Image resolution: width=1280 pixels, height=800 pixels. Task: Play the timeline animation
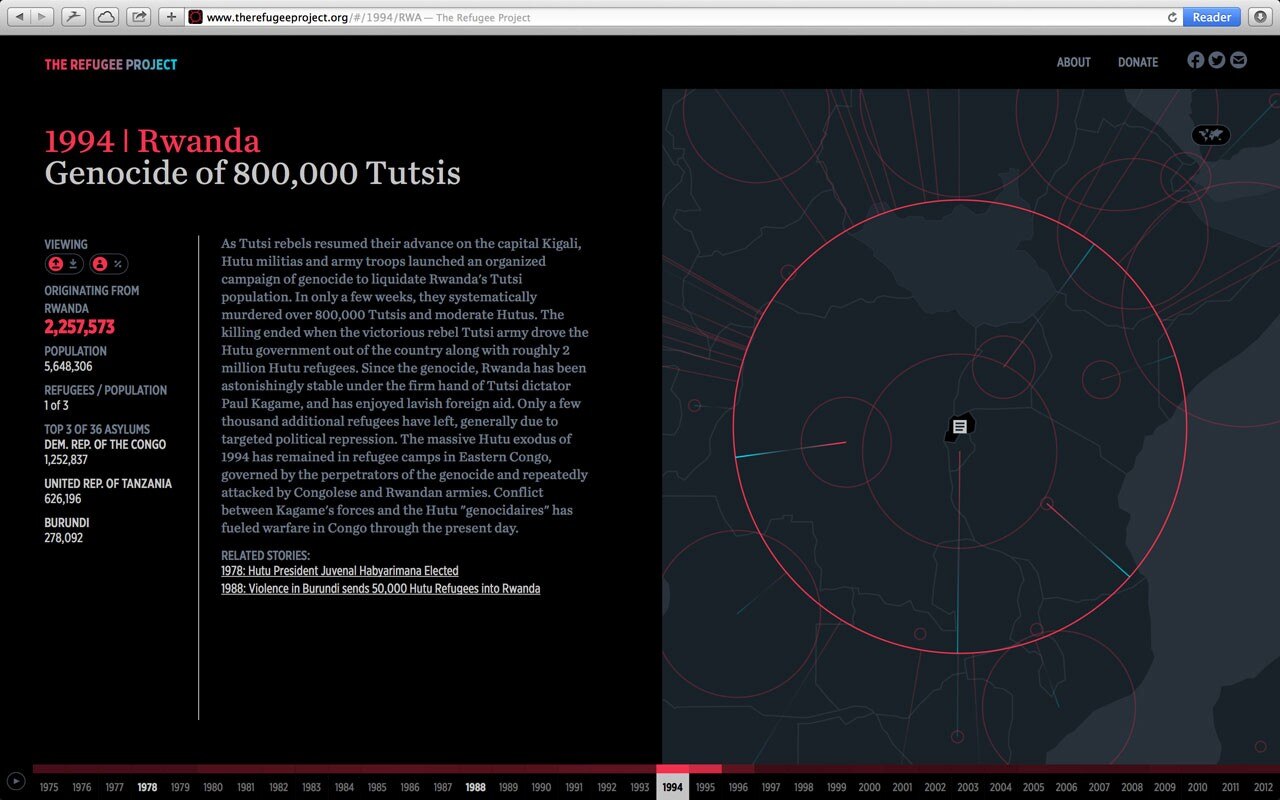click(16, 781)
